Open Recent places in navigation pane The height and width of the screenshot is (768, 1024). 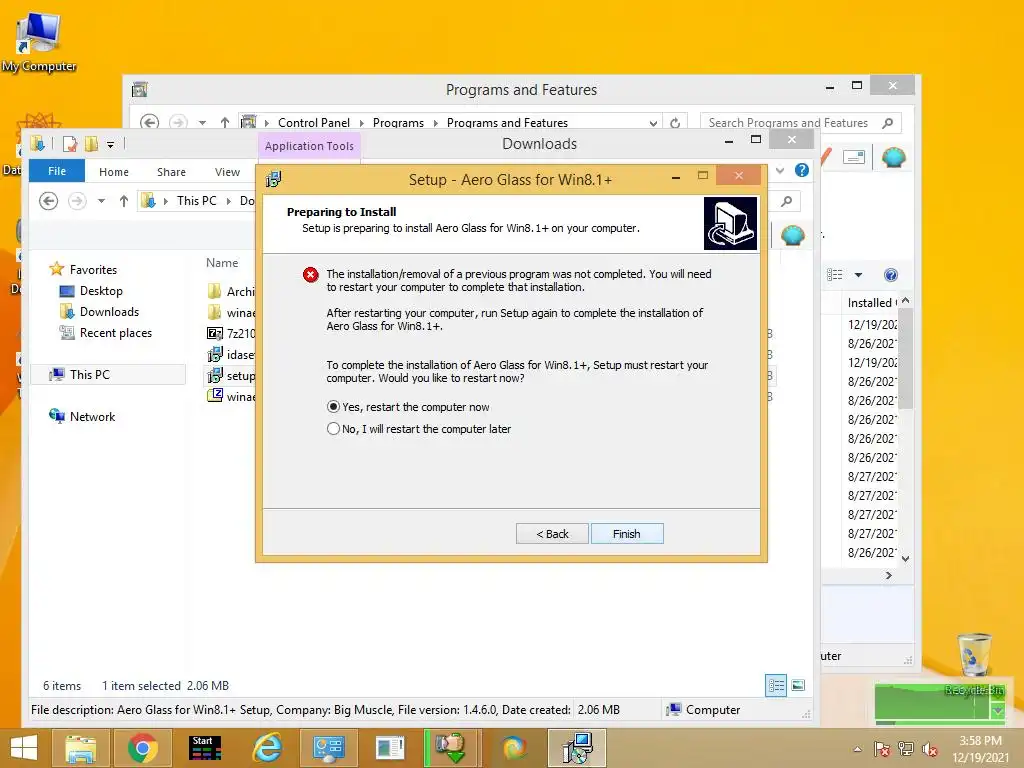click(x=116, y=332)
